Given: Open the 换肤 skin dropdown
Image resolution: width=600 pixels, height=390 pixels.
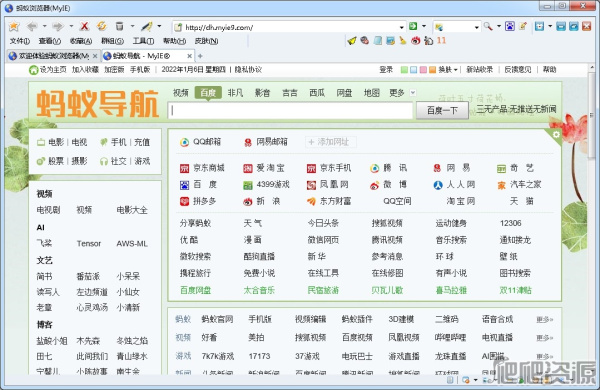Looking at the screenshot, I should pos(448,70).
